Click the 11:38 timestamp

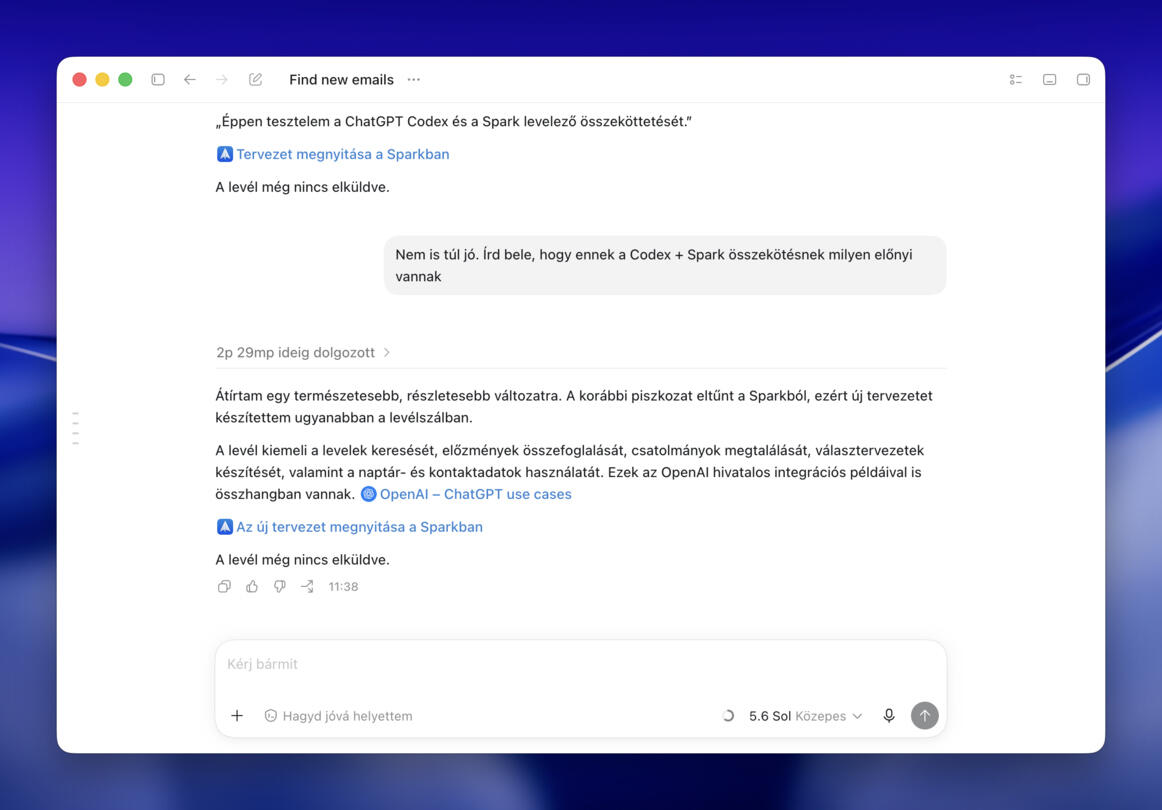click(343, 587)
